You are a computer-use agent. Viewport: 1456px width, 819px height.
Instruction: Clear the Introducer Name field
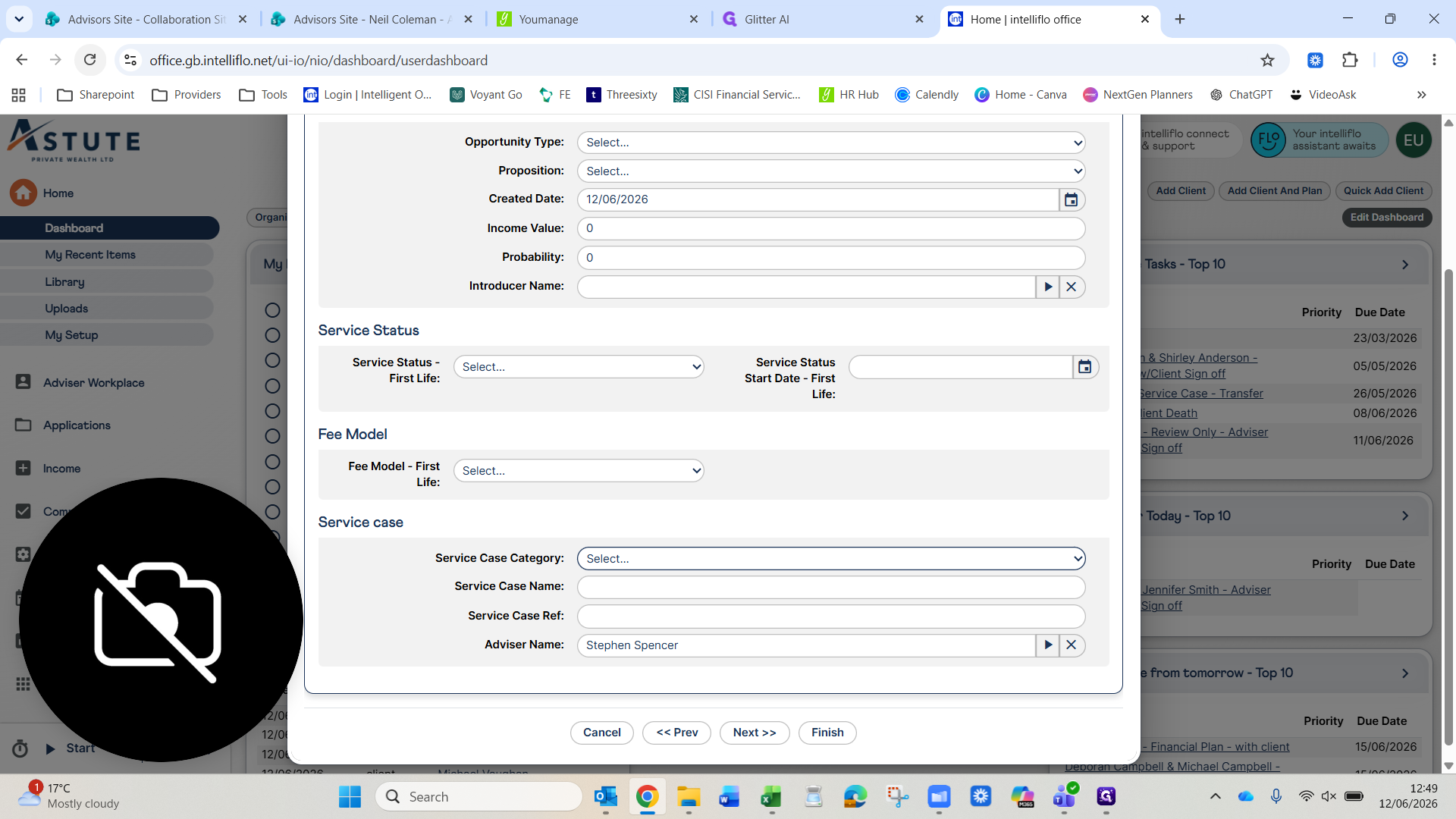pos(1072,287)
